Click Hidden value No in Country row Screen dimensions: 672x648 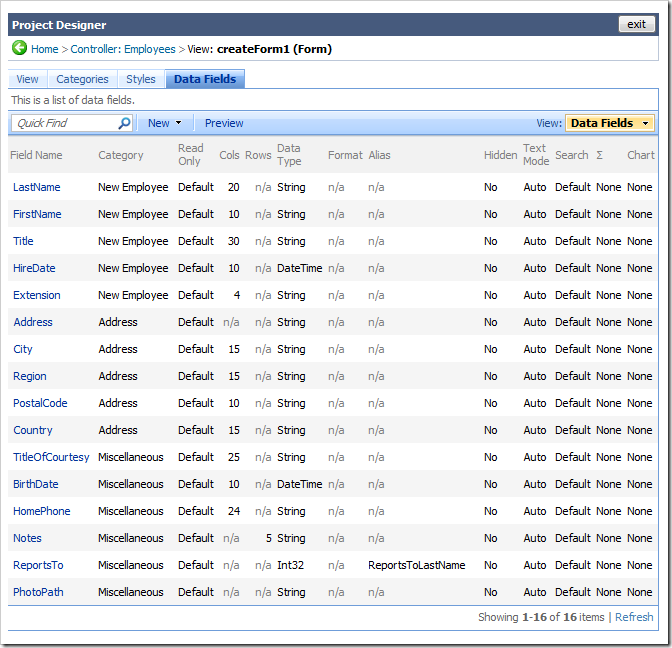coord(491,430)
